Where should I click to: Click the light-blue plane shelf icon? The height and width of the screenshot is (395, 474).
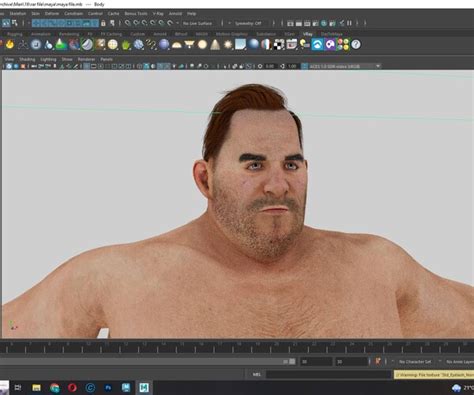pyautogui.click(x=240, y=44)
